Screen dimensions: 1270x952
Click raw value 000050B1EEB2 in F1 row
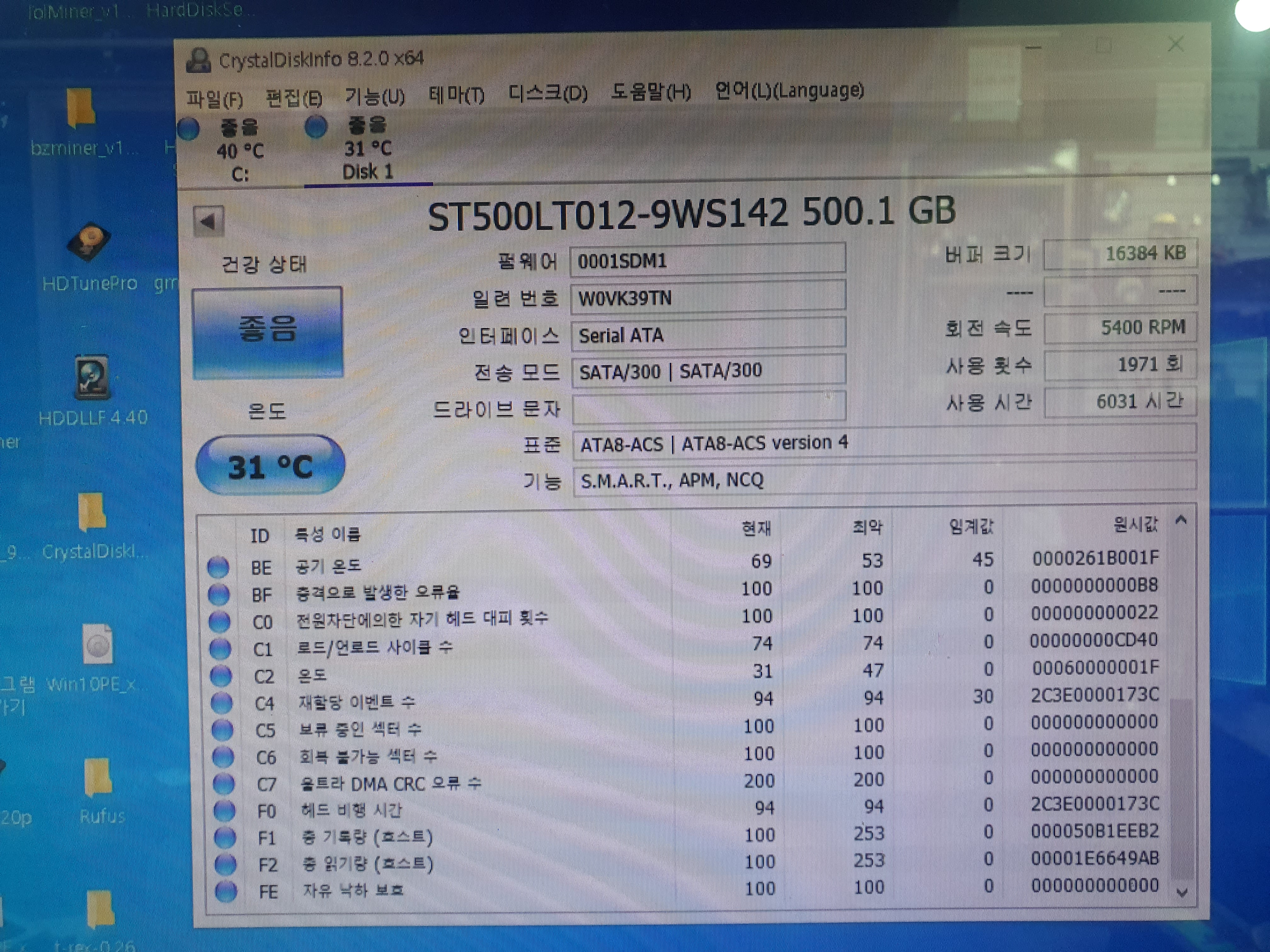tap(1095, 831)
